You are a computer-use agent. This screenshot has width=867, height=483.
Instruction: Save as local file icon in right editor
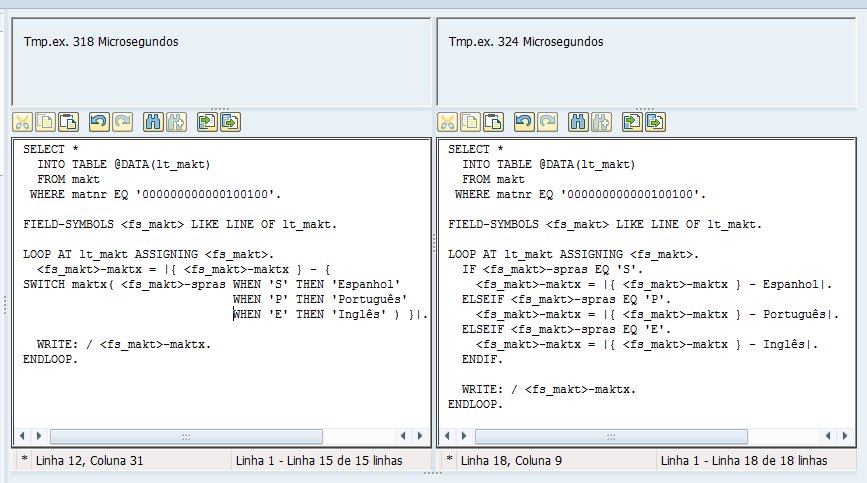[656, 122]
